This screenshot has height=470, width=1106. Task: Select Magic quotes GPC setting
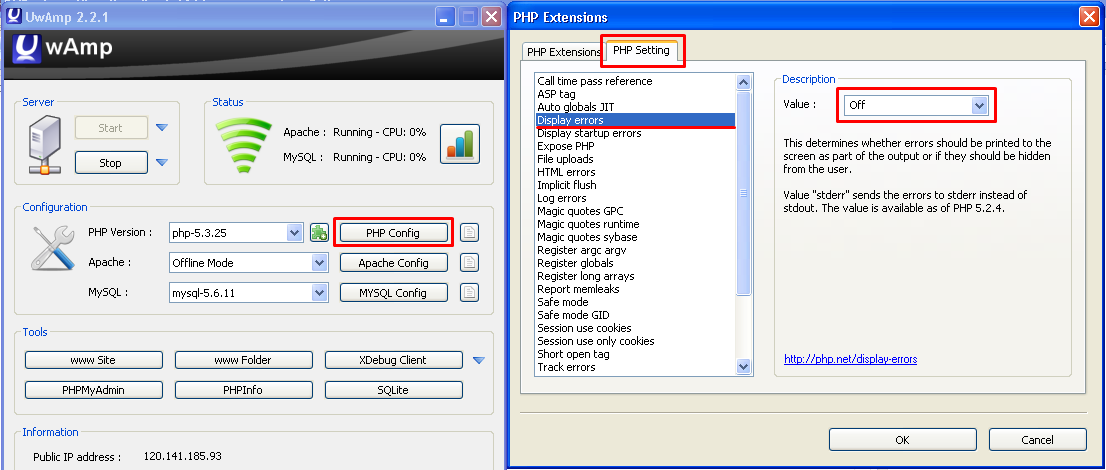[x=635, y=211]
